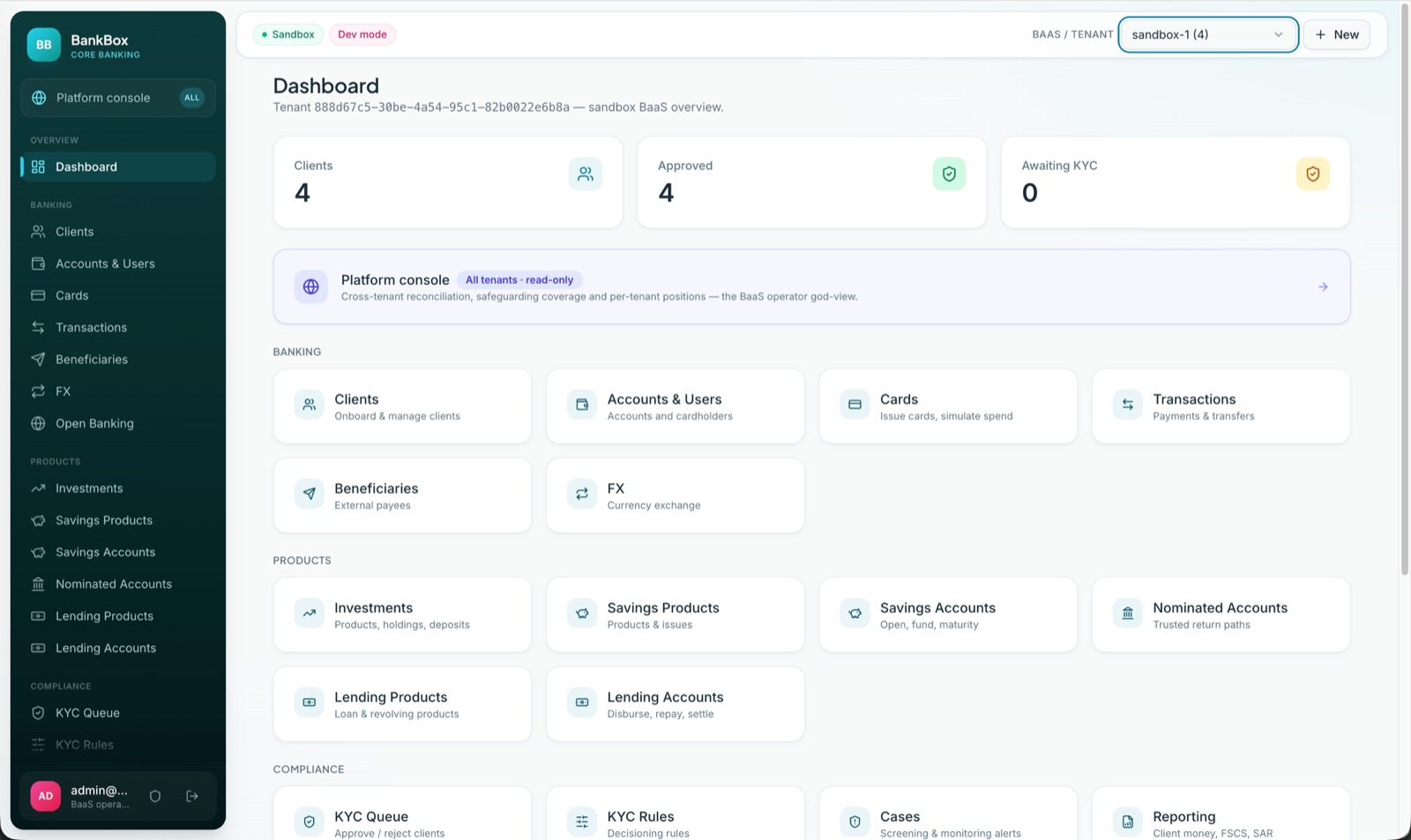Viewport: 1411px width, 840px height.
Task: Open the KYC Rules decisioning card
Action: (676, 814)
